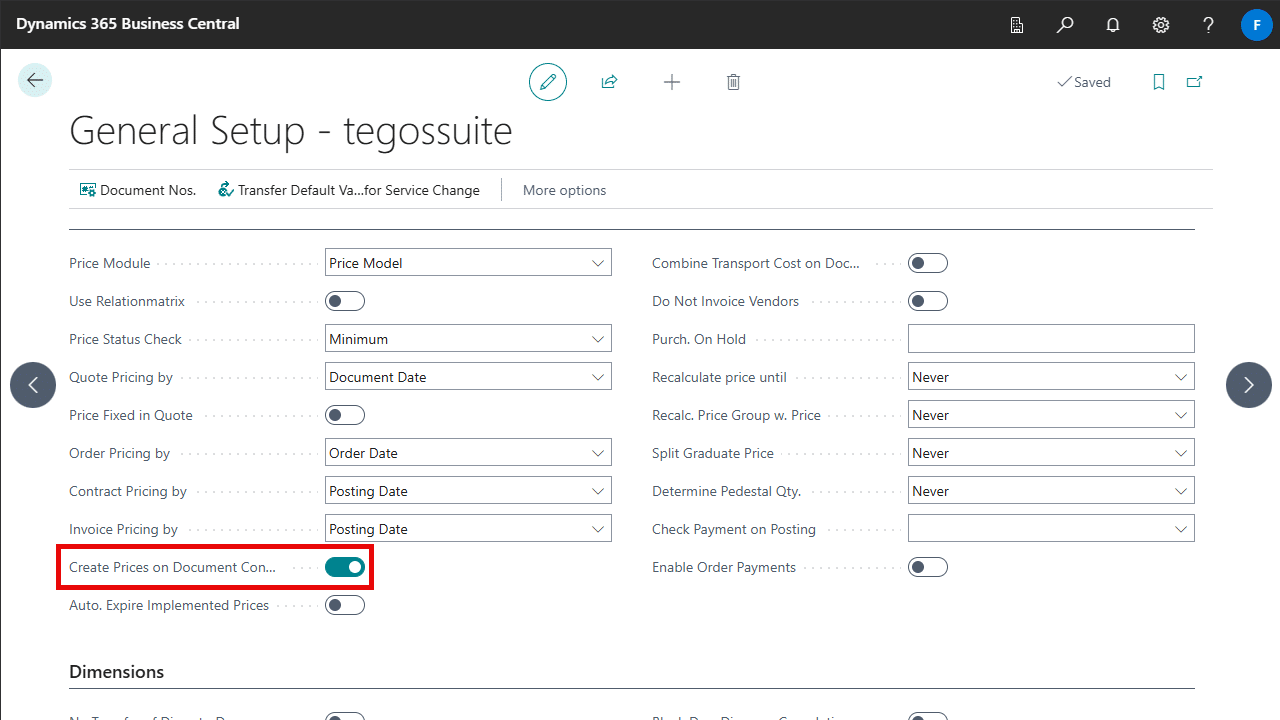Click the back arrow button
1280x720 pixels.
(x=35, y=81)
